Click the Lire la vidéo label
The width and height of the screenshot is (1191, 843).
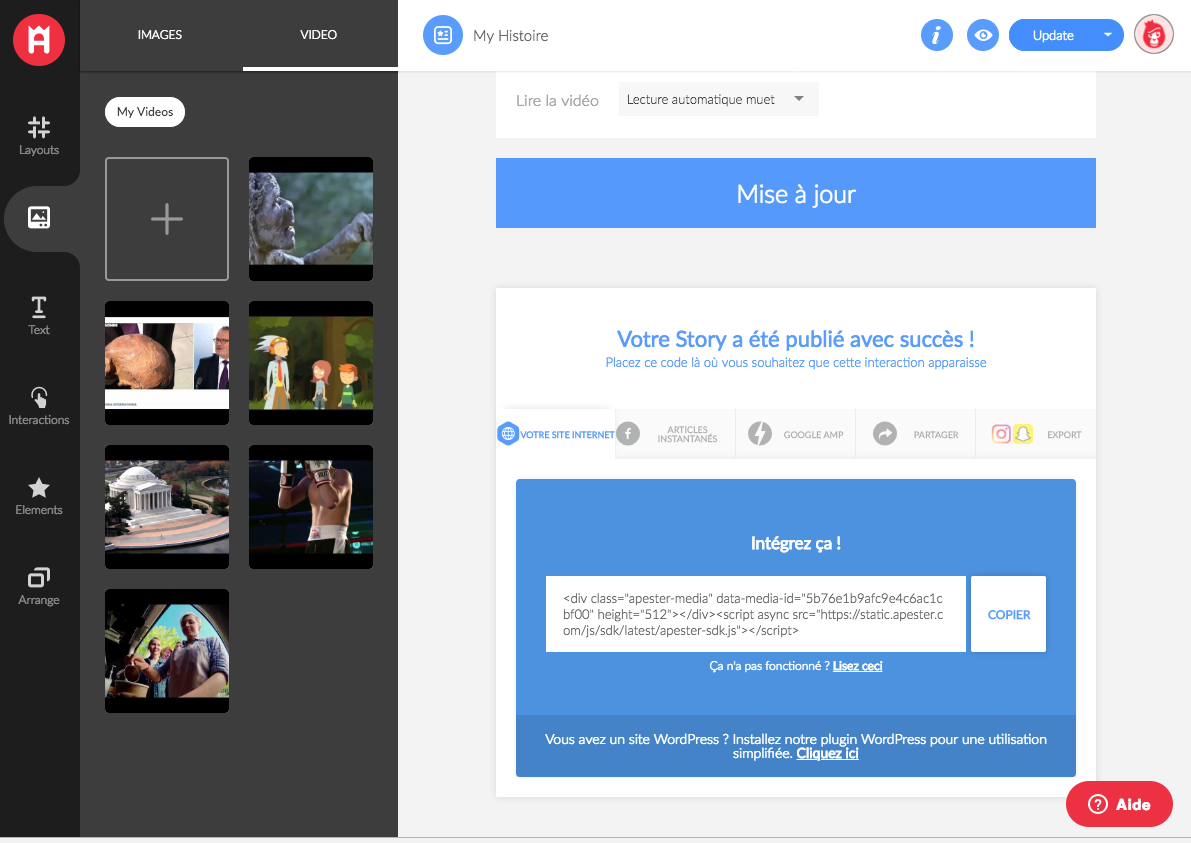tap(558, 100)
